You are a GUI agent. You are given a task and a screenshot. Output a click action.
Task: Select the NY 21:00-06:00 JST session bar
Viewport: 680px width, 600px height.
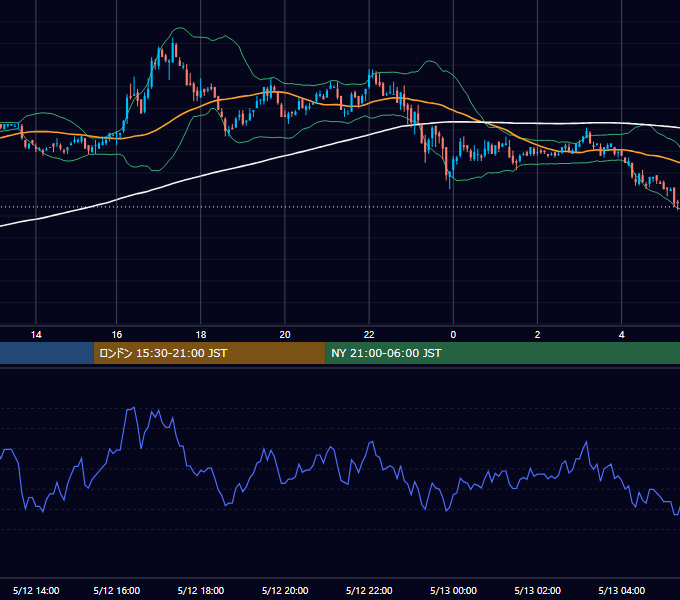(x=503, y=353)
